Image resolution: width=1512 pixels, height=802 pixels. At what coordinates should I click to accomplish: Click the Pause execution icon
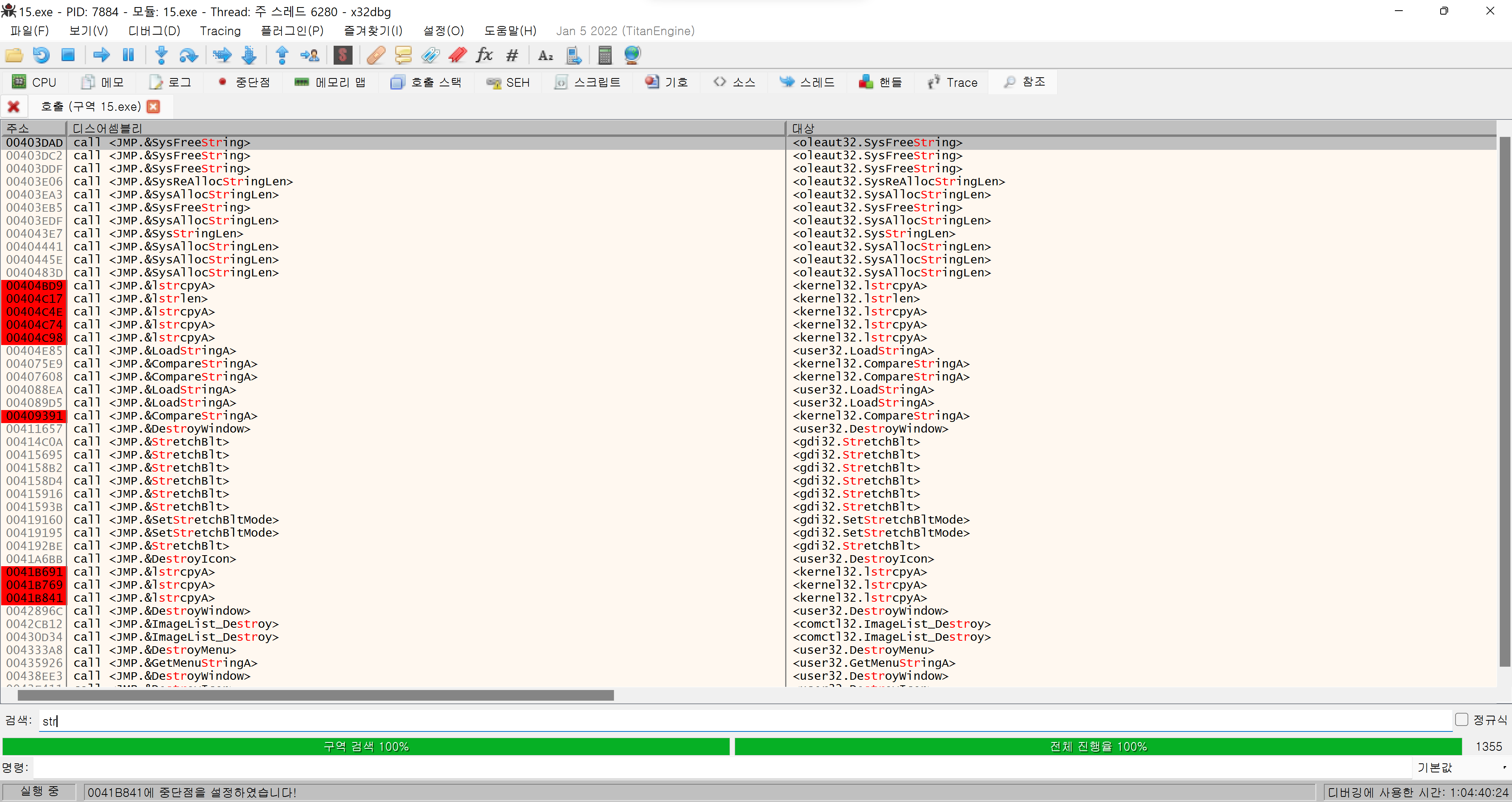click(129, 55)
